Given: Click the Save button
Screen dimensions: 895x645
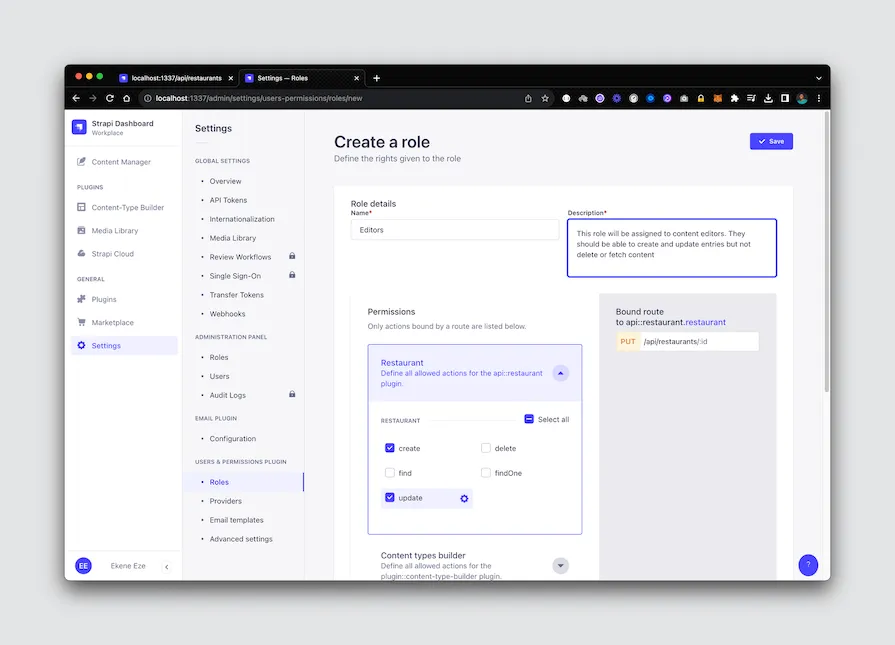Looking at the screenshot, I should pyautogui.click(x=771, y=141).
